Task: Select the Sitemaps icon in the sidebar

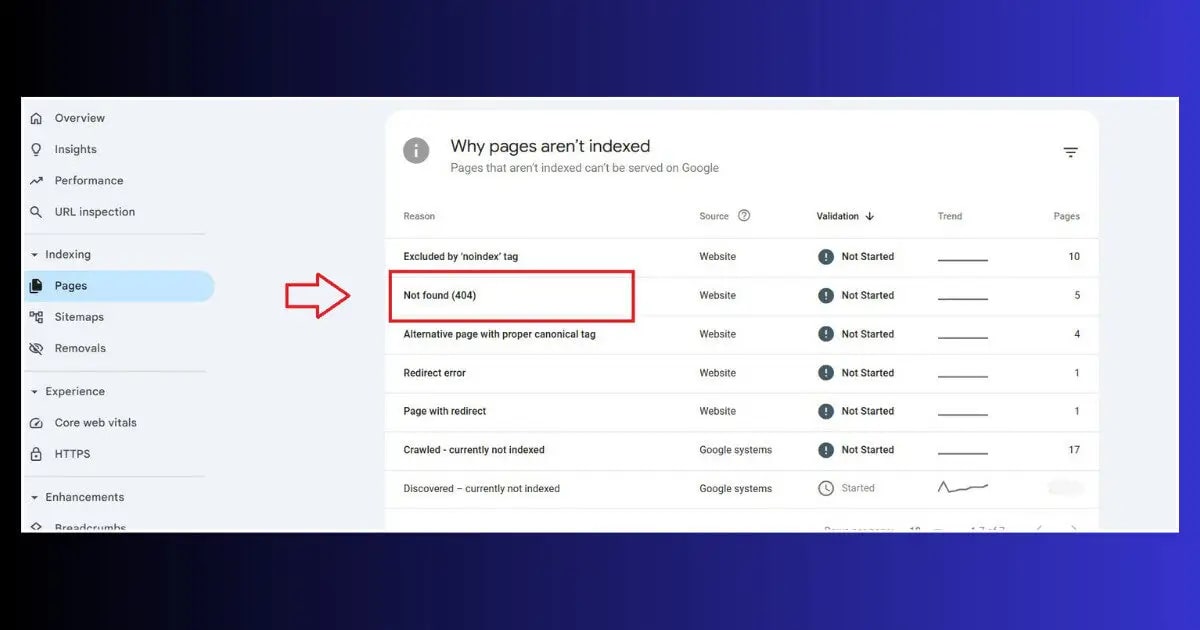Action: click(36, 317)
